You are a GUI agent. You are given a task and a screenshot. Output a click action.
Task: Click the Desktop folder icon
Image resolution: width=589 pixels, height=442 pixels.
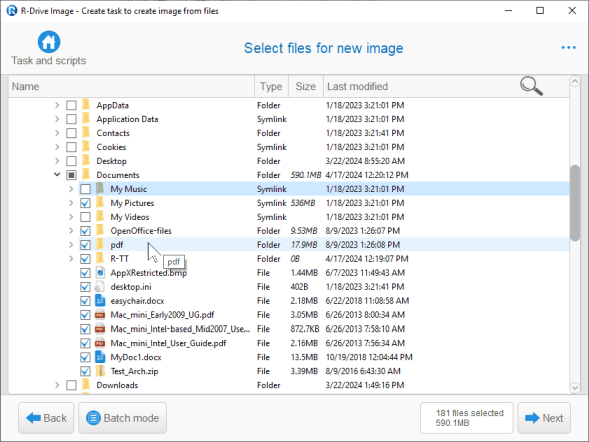point(86,161)
